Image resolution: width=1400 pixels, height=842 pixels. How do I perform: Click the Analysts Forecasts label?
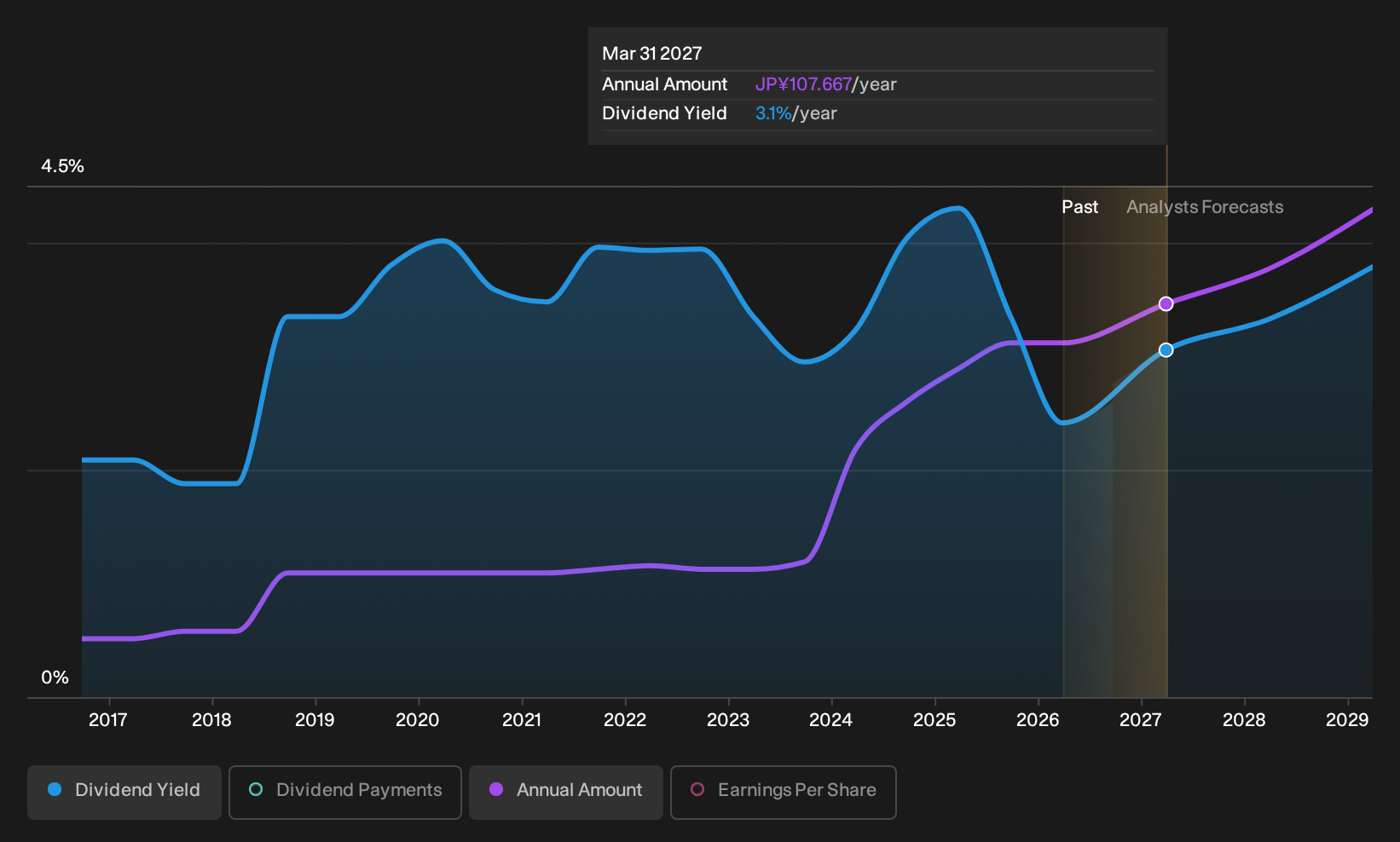[1205, 207]
